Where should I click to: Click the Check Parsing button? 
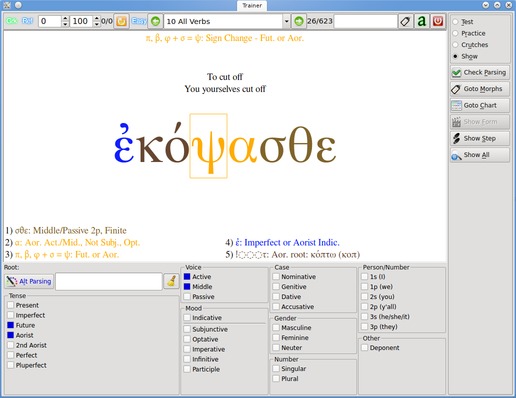(x=480, y=72)
